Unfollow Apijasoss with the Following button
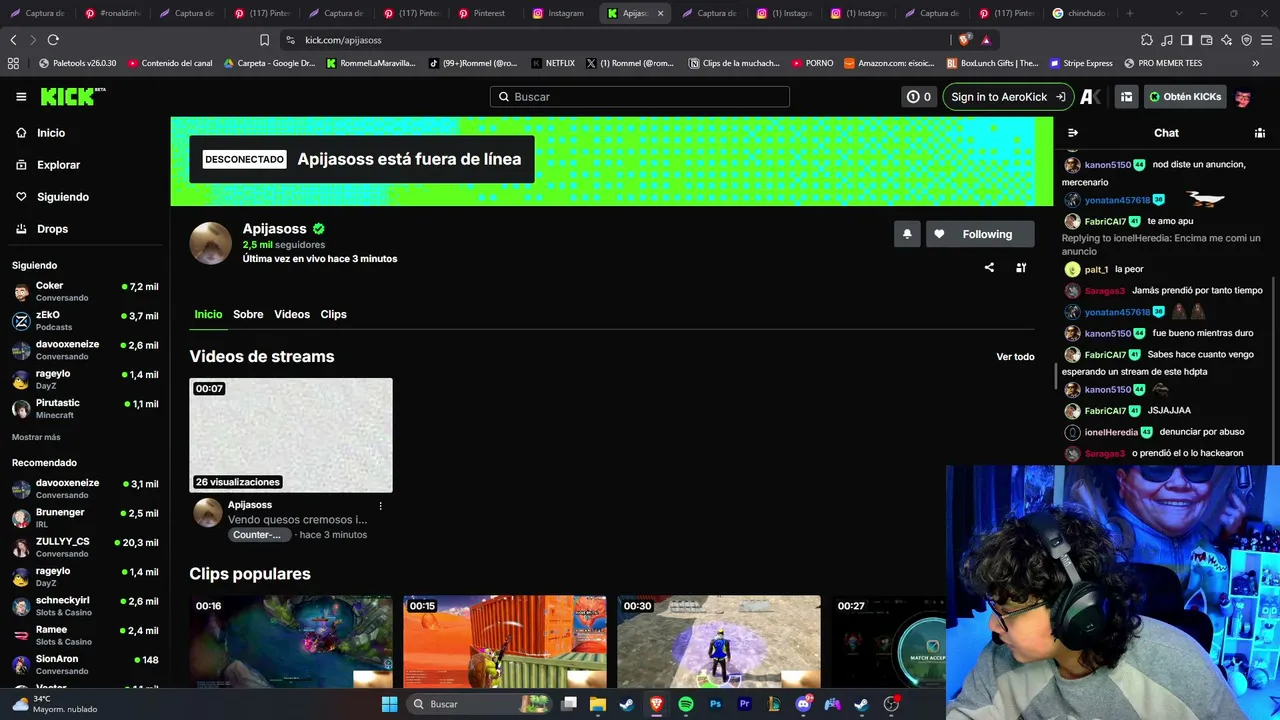The height and width of the screenshot is (720, 1280). tap(980, 234)
